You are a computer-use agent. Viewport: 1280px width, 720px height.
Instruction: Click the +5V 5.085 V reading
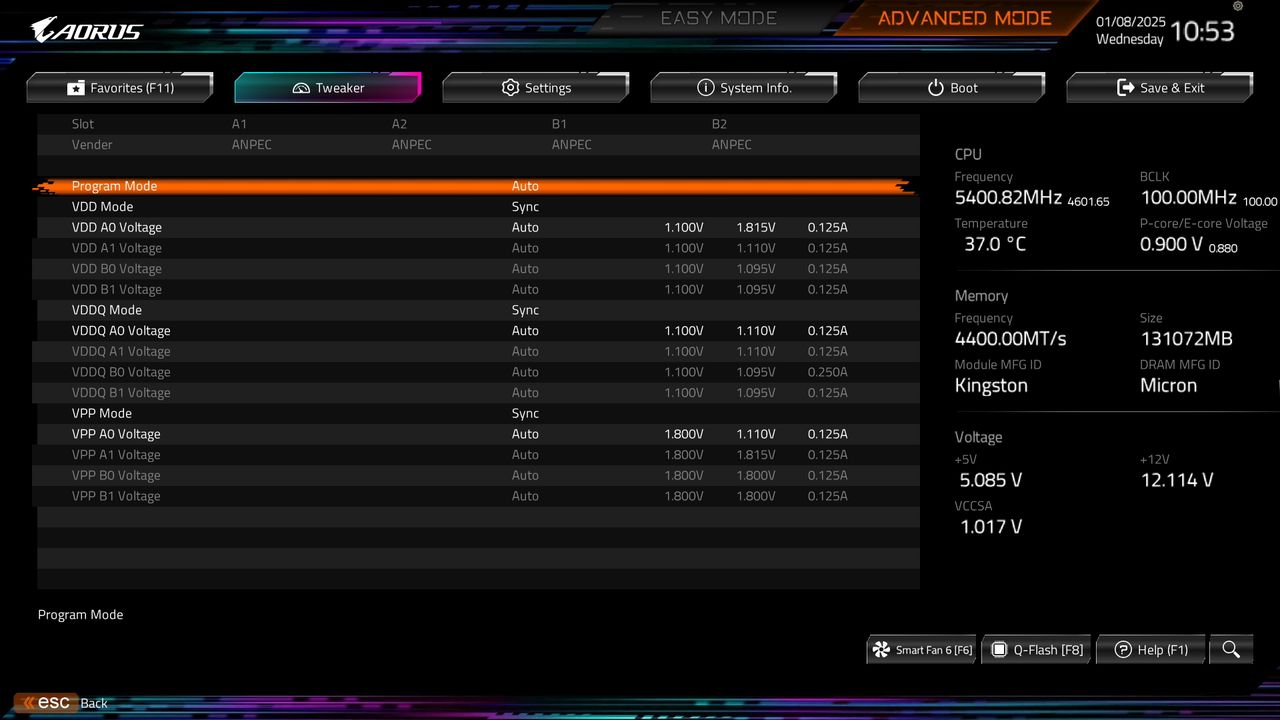click(990, 480)
